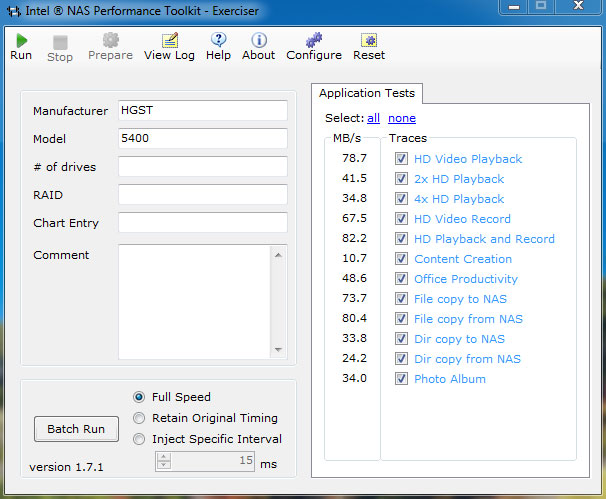Focus the Manufacturer text field
The width and height of the screenshot is (606, 499).
point(202,111)
